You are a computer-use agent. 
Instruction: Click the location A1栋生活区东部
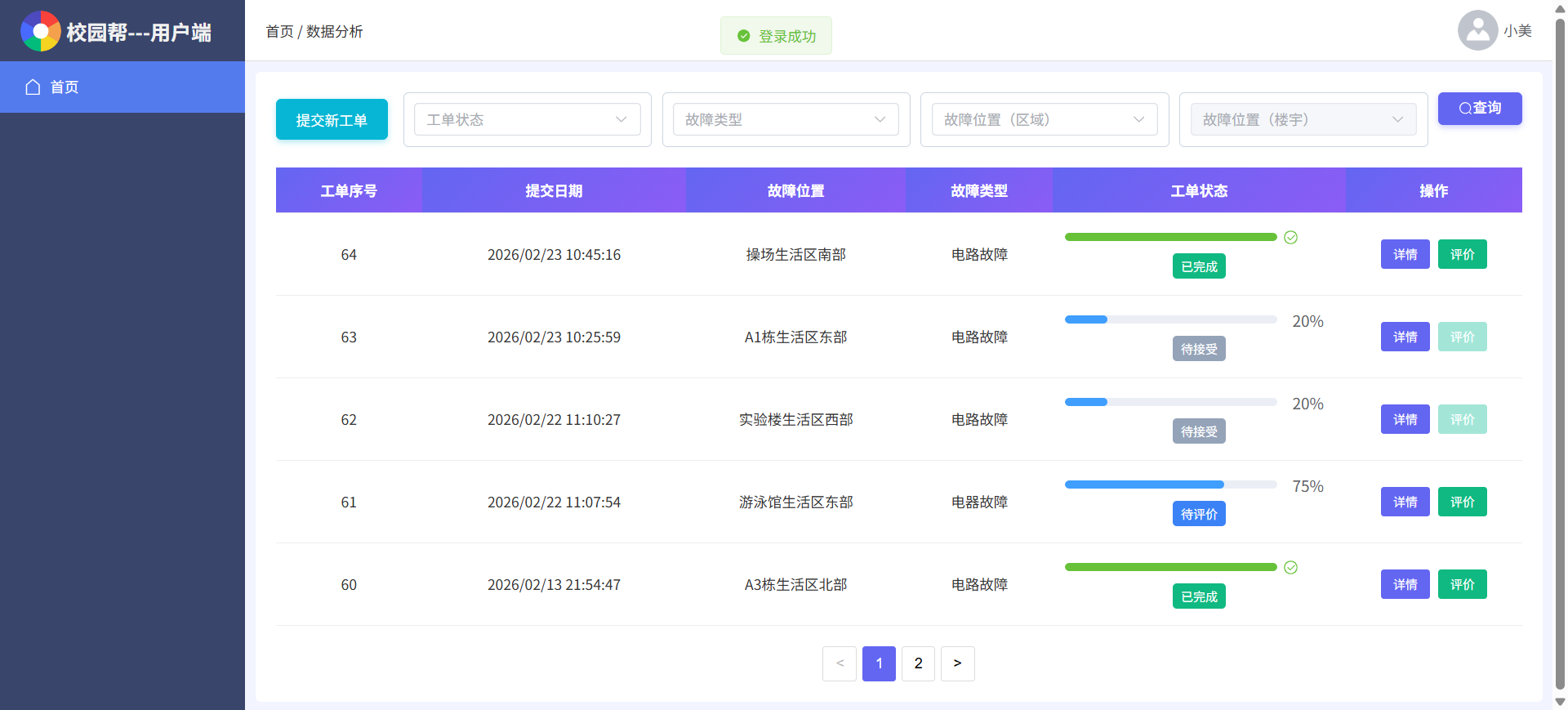(796, 337)
